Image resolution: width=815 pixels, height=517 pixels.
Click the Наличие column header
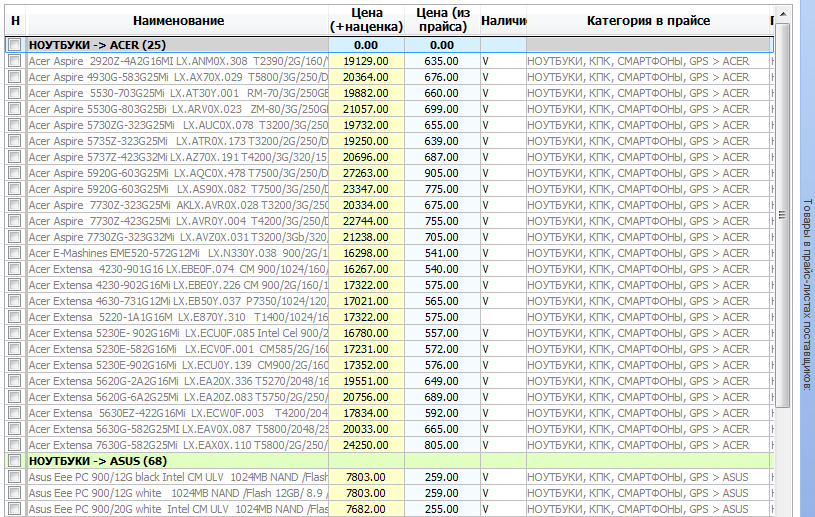point(503,21)
